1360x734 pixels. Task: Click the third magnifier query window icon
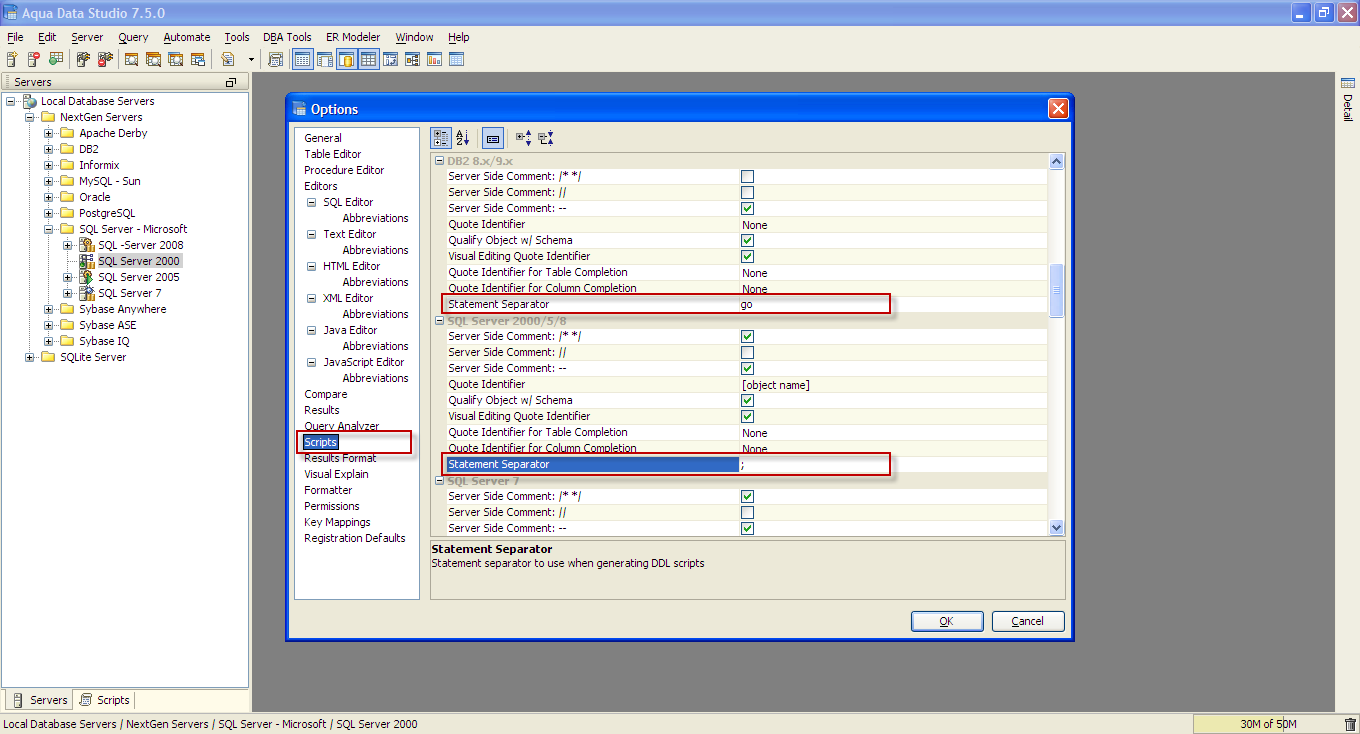pos(176,60)
